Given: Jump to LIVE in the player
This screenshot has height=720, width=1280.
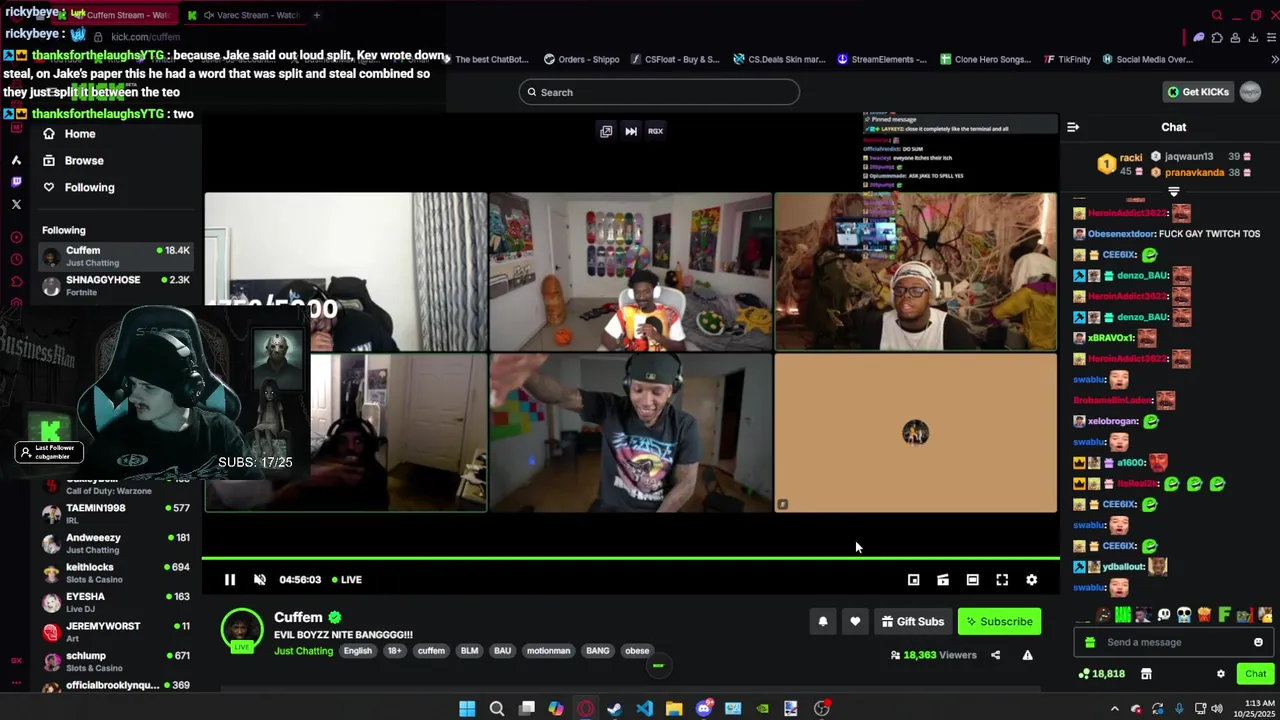Looking at the screenshot, I should 346,580.
